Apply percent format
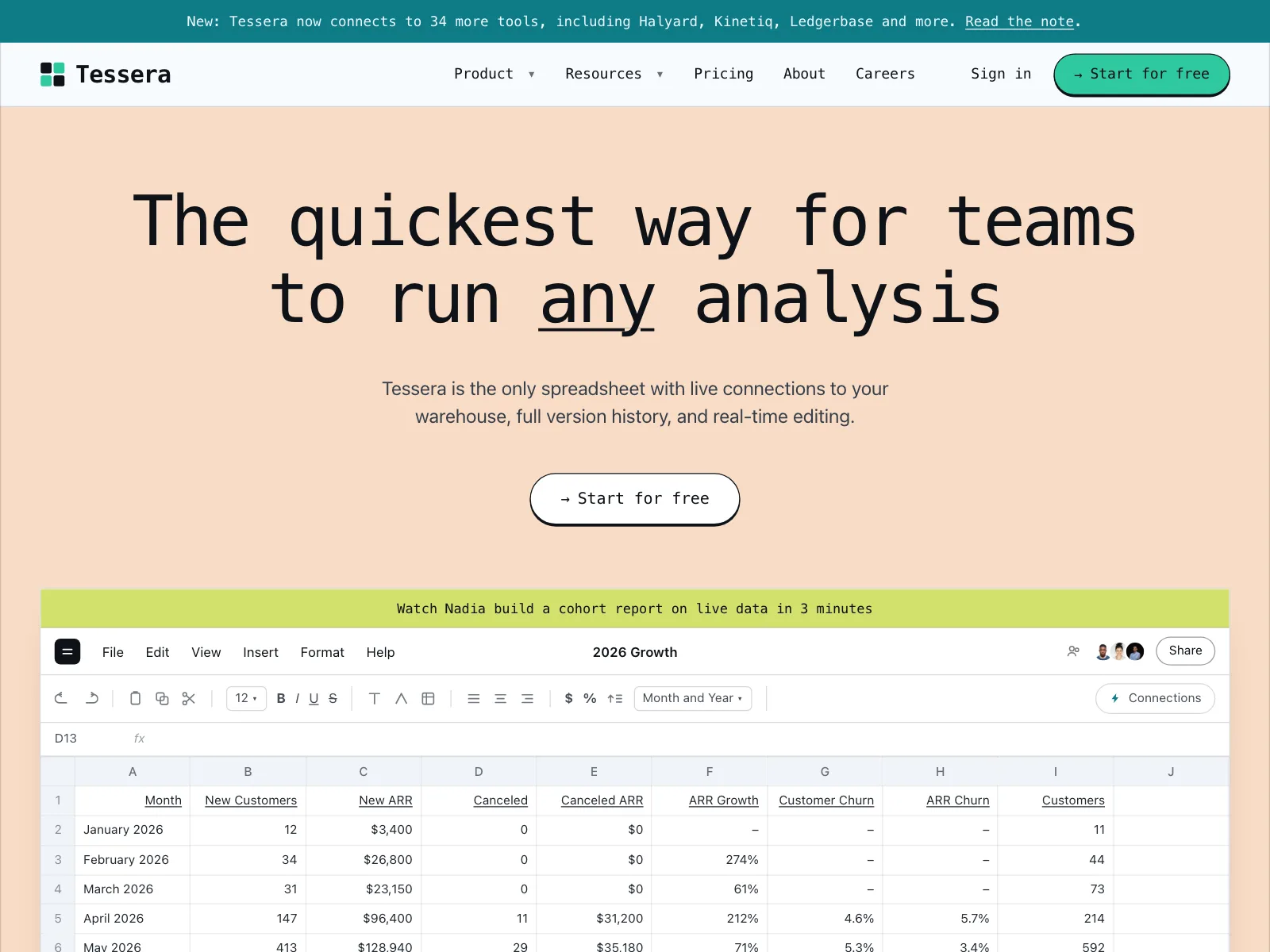Viewport: 1270px width, 952px height. [590, 698]
